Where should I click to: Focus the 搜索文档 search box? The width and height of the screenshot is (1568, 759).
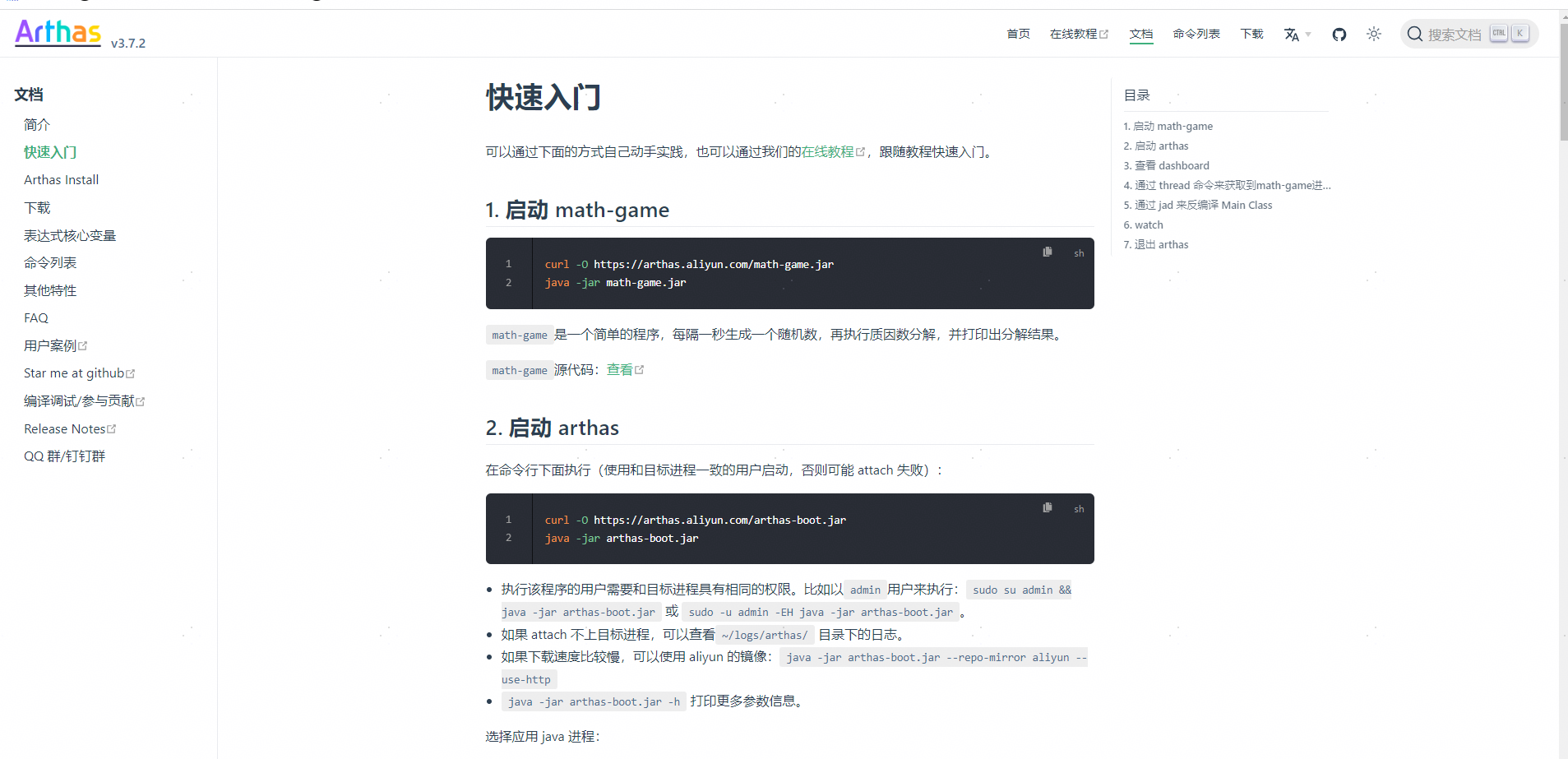[x=1469, y=34]
